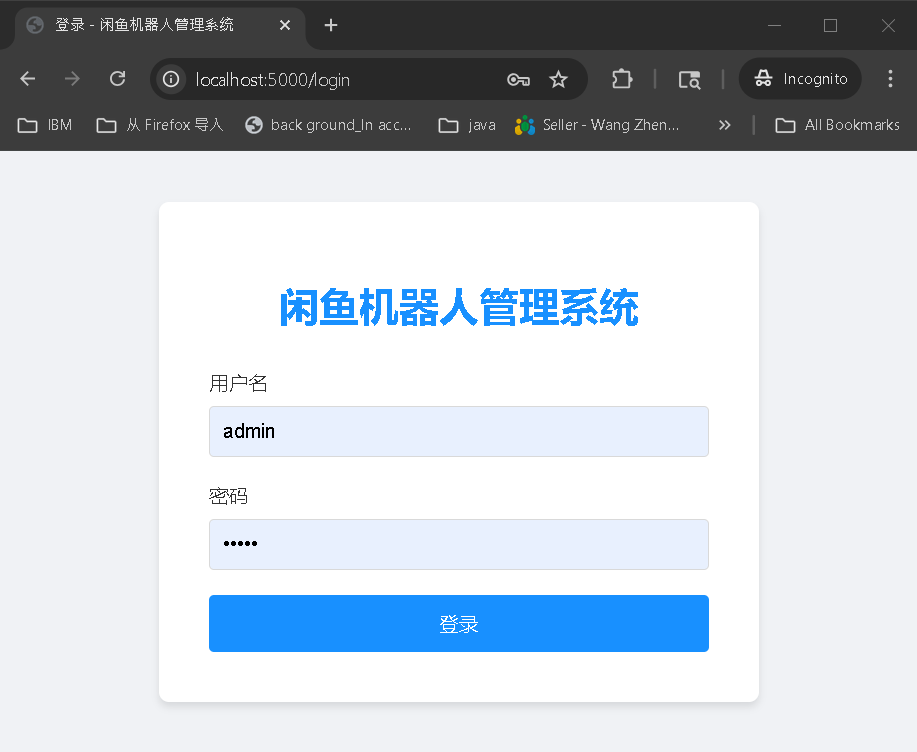Bookmark this page via star icon
The height and width of the screenshot is (752, 917).
point(558,78)
